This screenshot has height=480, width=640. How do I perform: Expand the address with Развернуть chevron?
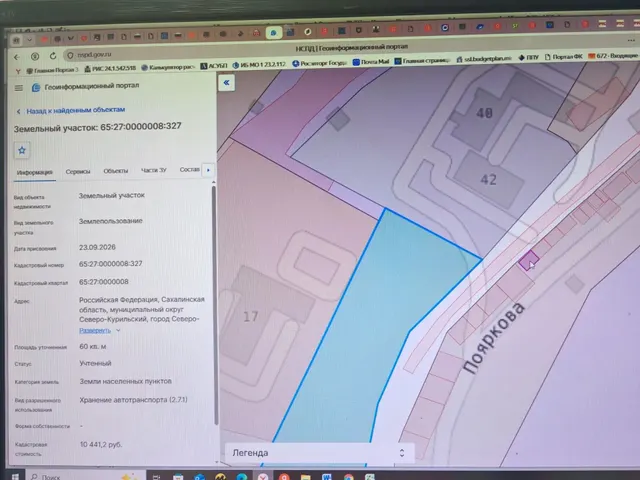click(x=118, y=330)
